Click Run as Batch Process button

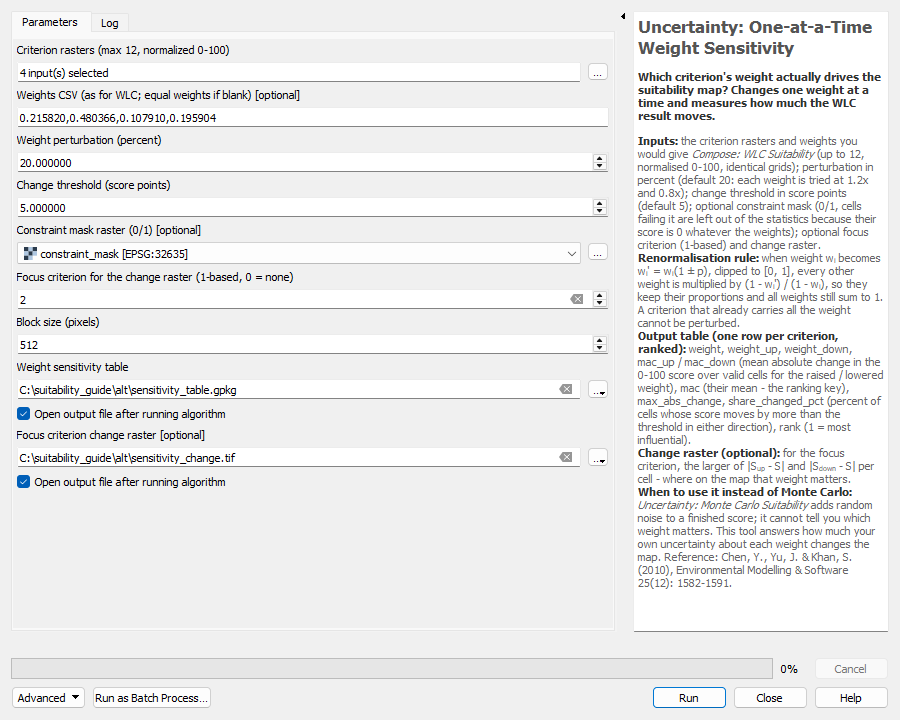click(x=152, y=698)
